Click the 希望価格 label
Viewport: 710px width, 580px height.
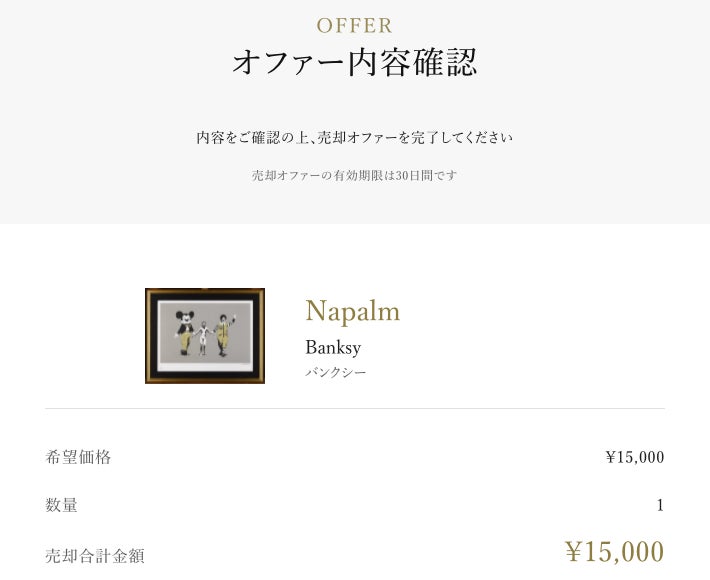point(78,457)
